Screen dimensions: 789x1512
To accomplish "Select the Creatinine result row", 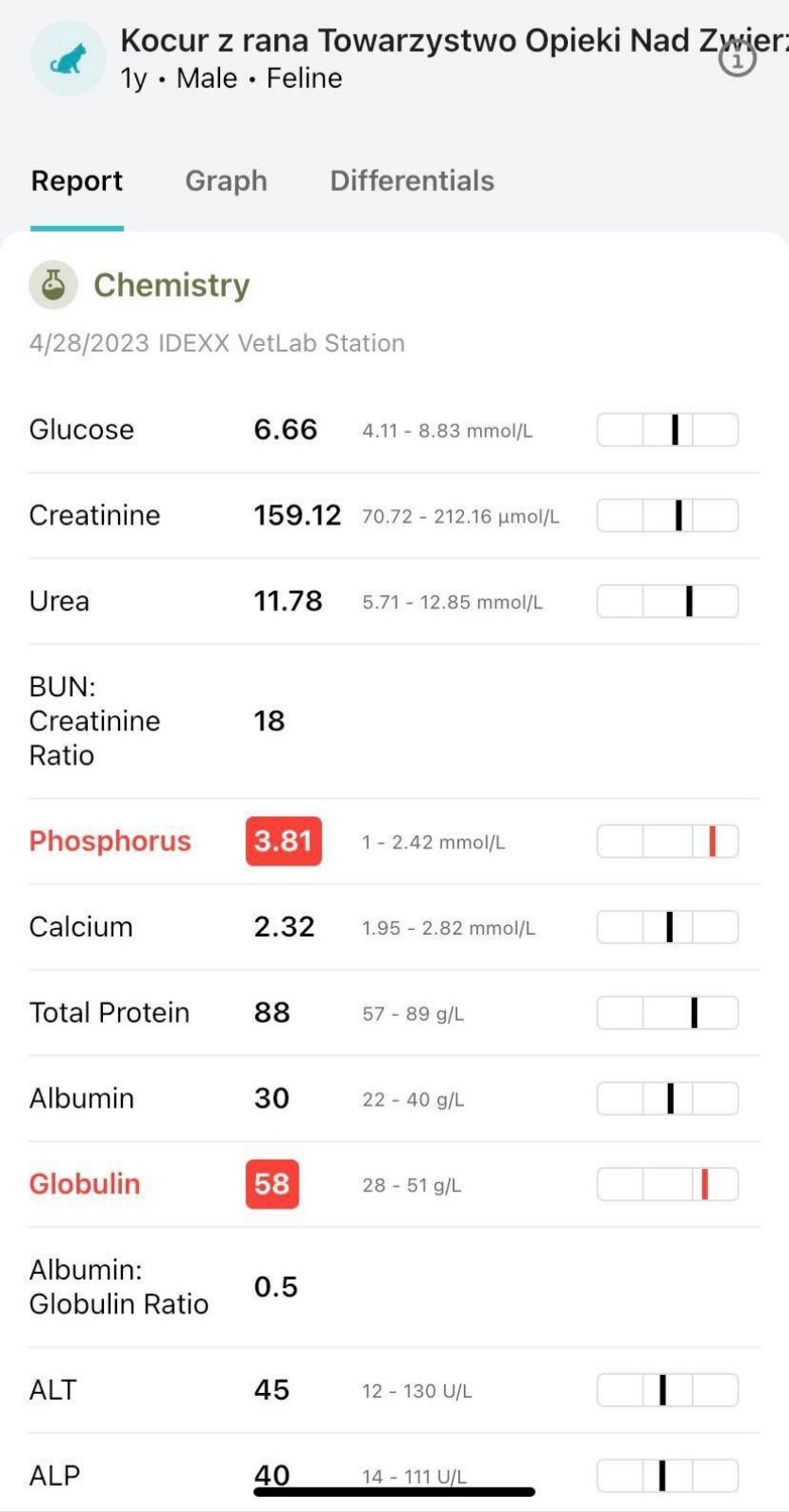I will pos(394,516).
